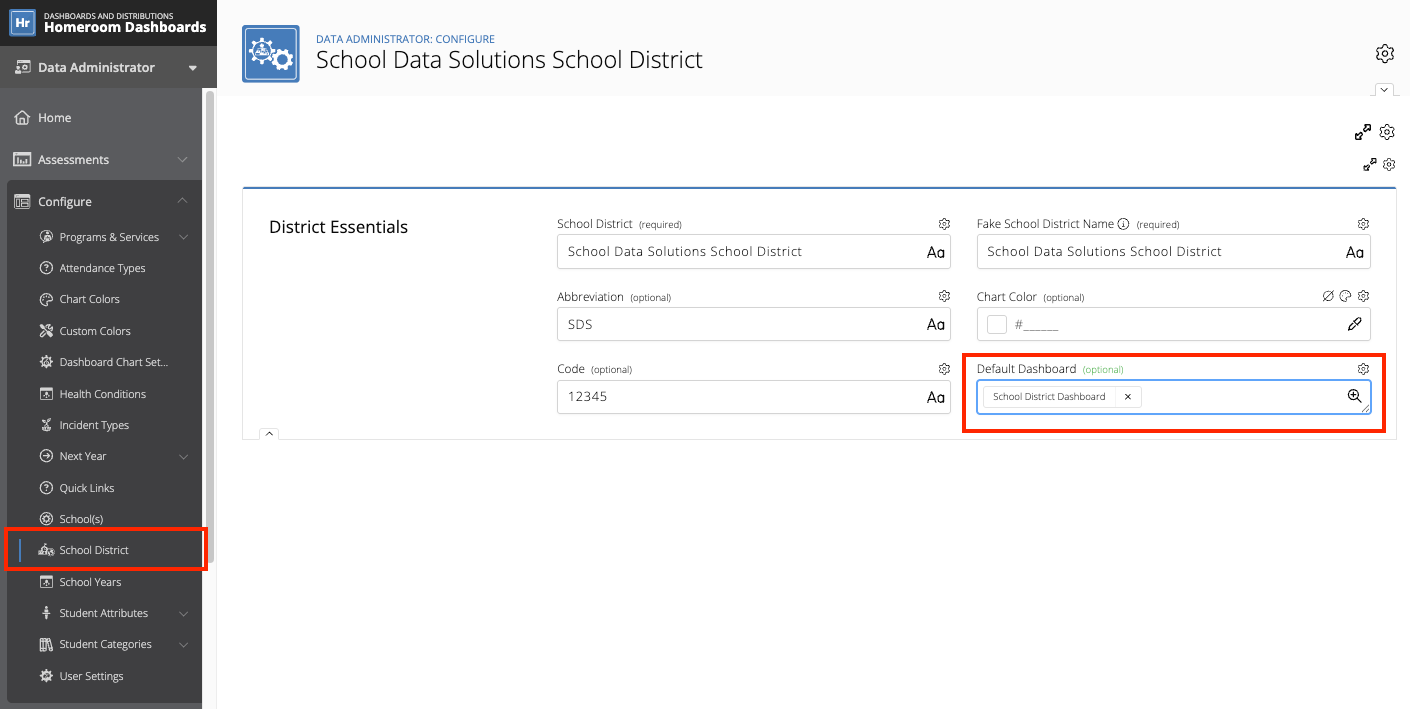Click the School(s) gear icon

46,519
